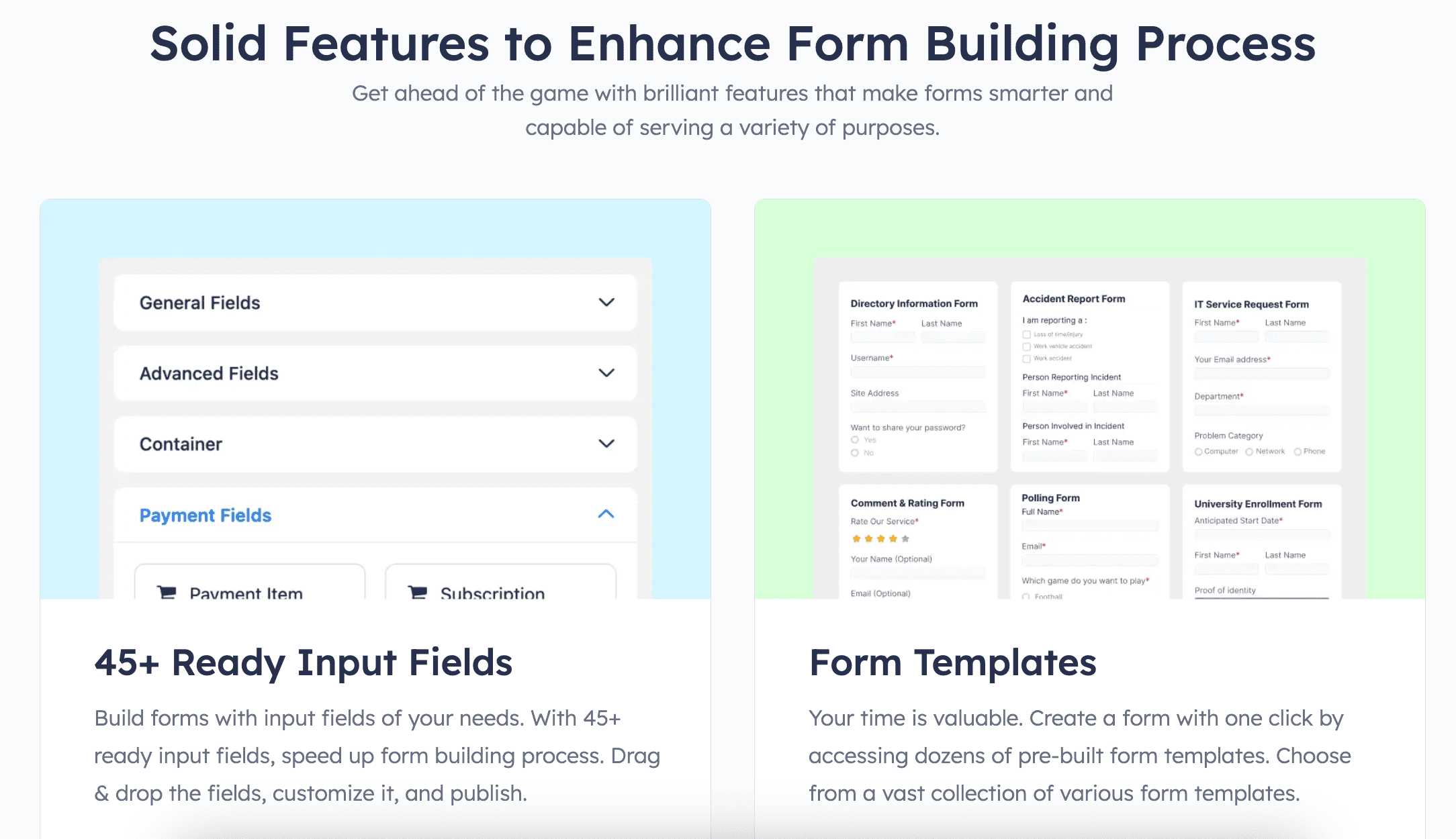1456x839 pixels.
Task: Click the Person Reporting Incident label
Action: (1071, 377)
